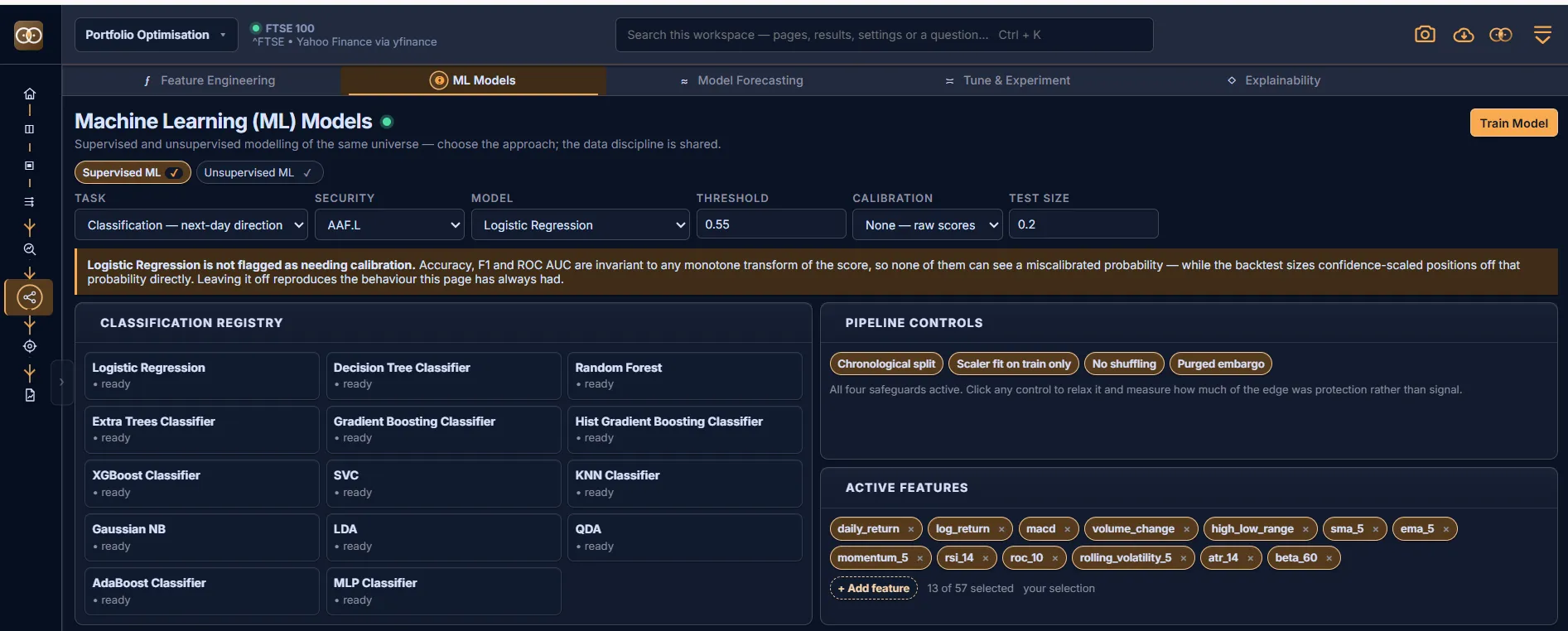Image resolution: width=1568 pixels, height=631 pixels.
Task: Open the two-column layout icon in the sidebar
Action: click(30, 129)
